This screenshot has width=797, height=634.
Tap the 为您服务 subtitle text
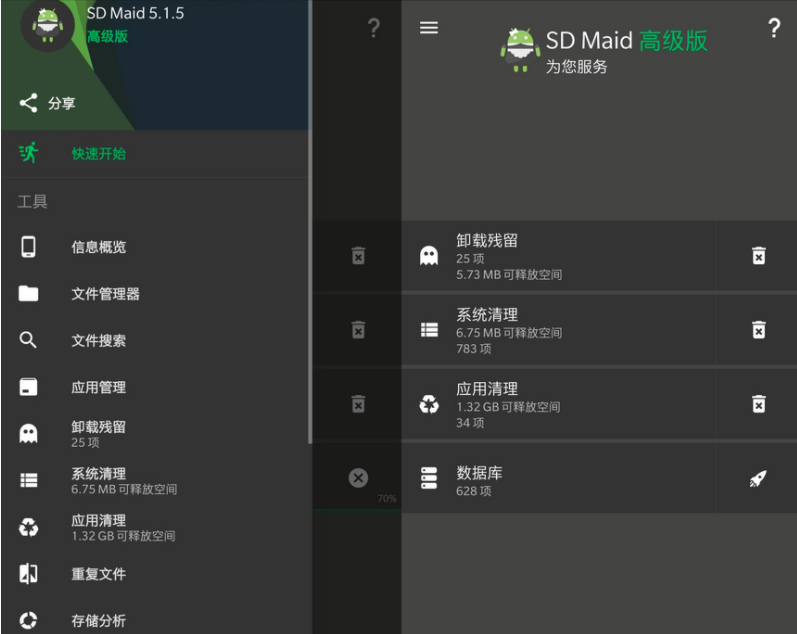coord(576,67)
